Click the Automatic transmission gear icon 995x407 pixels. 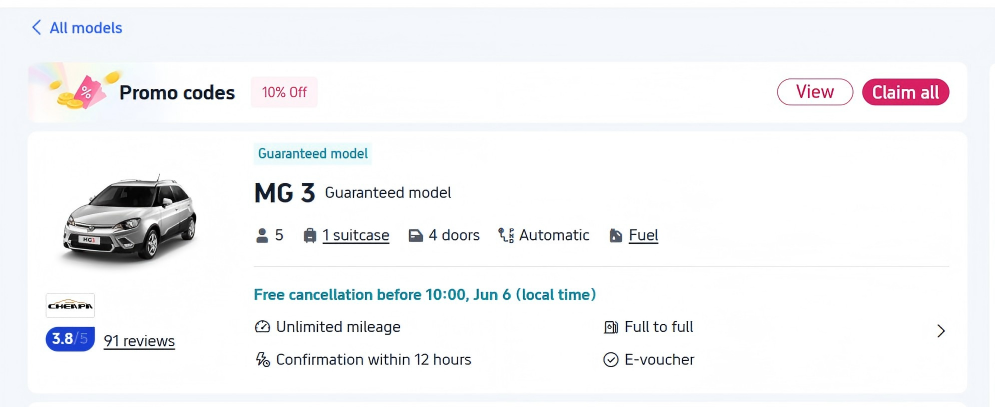pyautogui.click(x=506, y=236)
